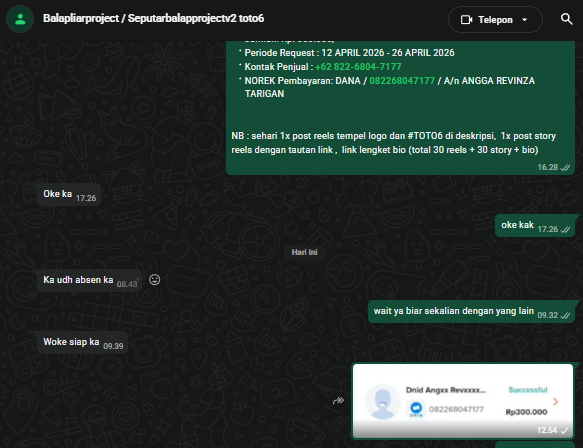The height and width of the screenshot is (448, 583).
Task: Select the "Ka udh absen ka" message
Action: click(89, 280)
